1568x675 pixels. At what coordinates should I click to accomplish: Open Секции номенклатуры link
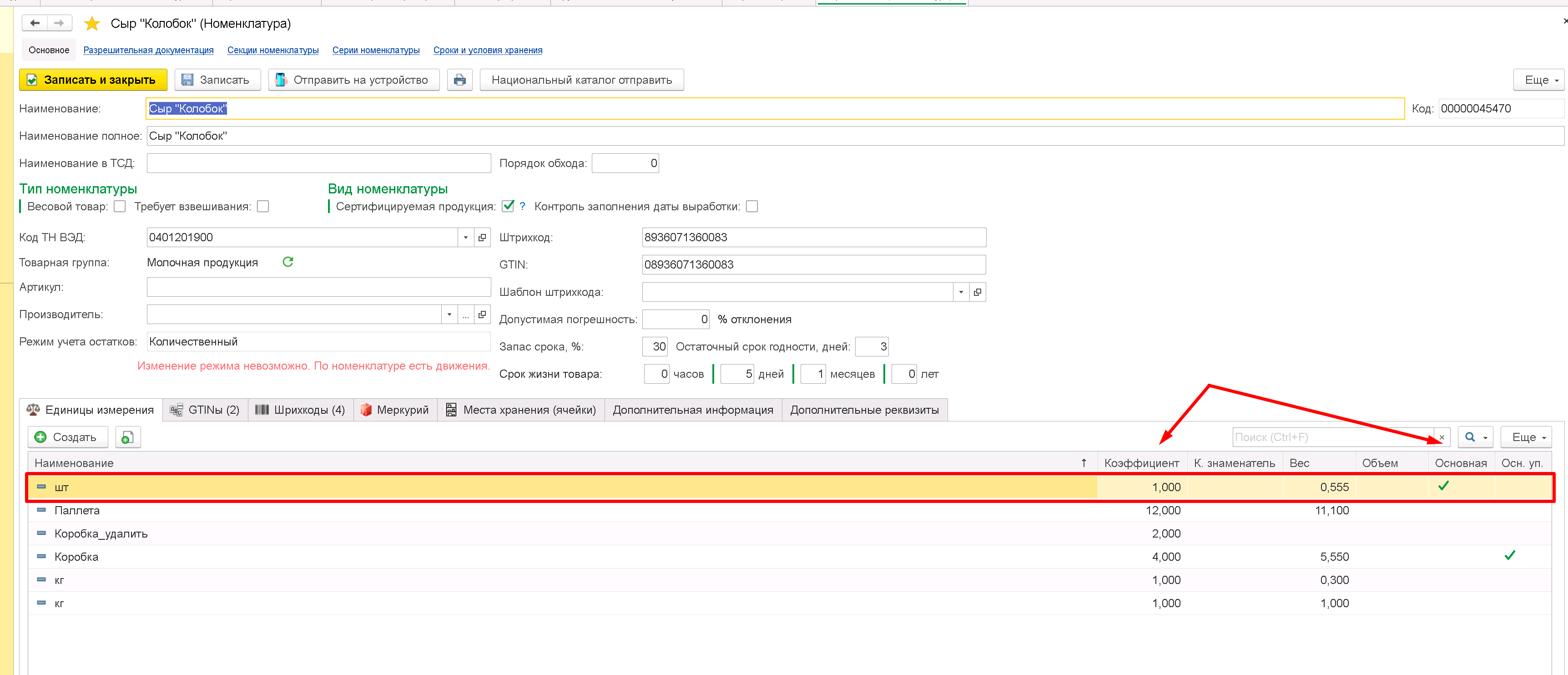click(x=272, y=50)
